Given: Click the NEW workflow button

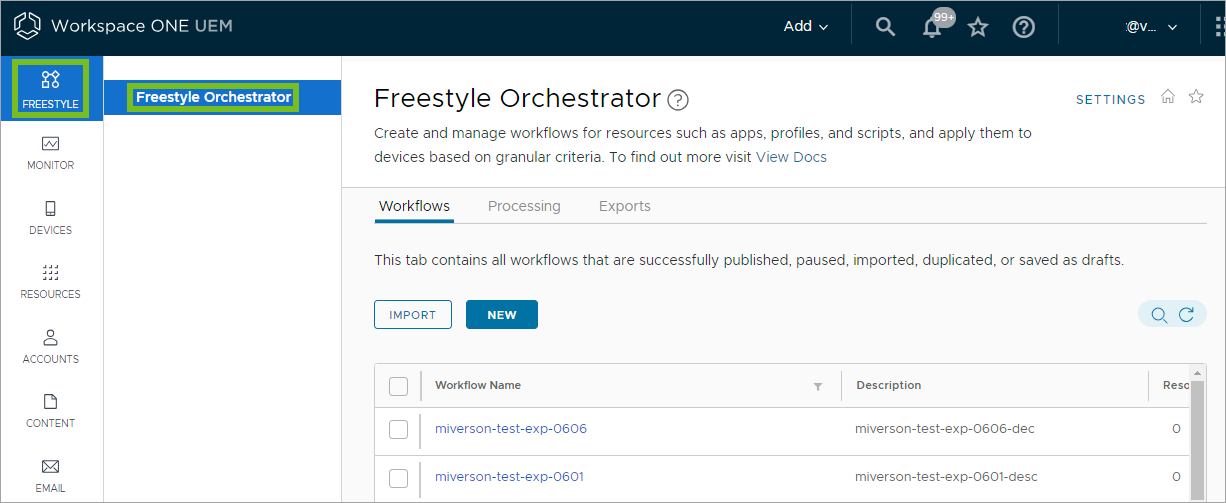Looking at the screenshot, I should click(x=502, y=315).
